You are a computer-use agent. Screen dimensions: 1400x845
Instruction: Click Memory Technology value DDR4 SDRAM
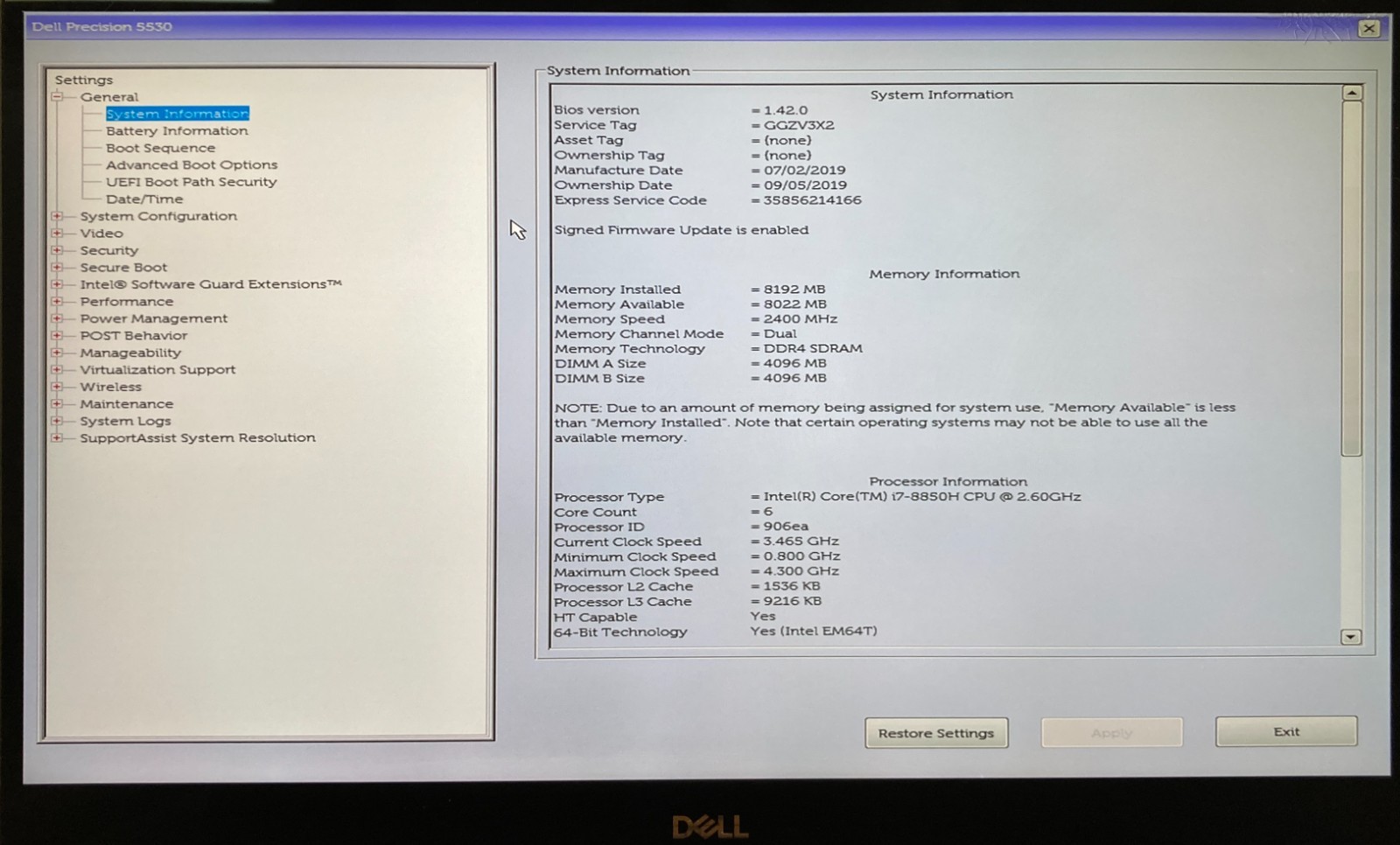pyautogui.click(x=813, y=348)
